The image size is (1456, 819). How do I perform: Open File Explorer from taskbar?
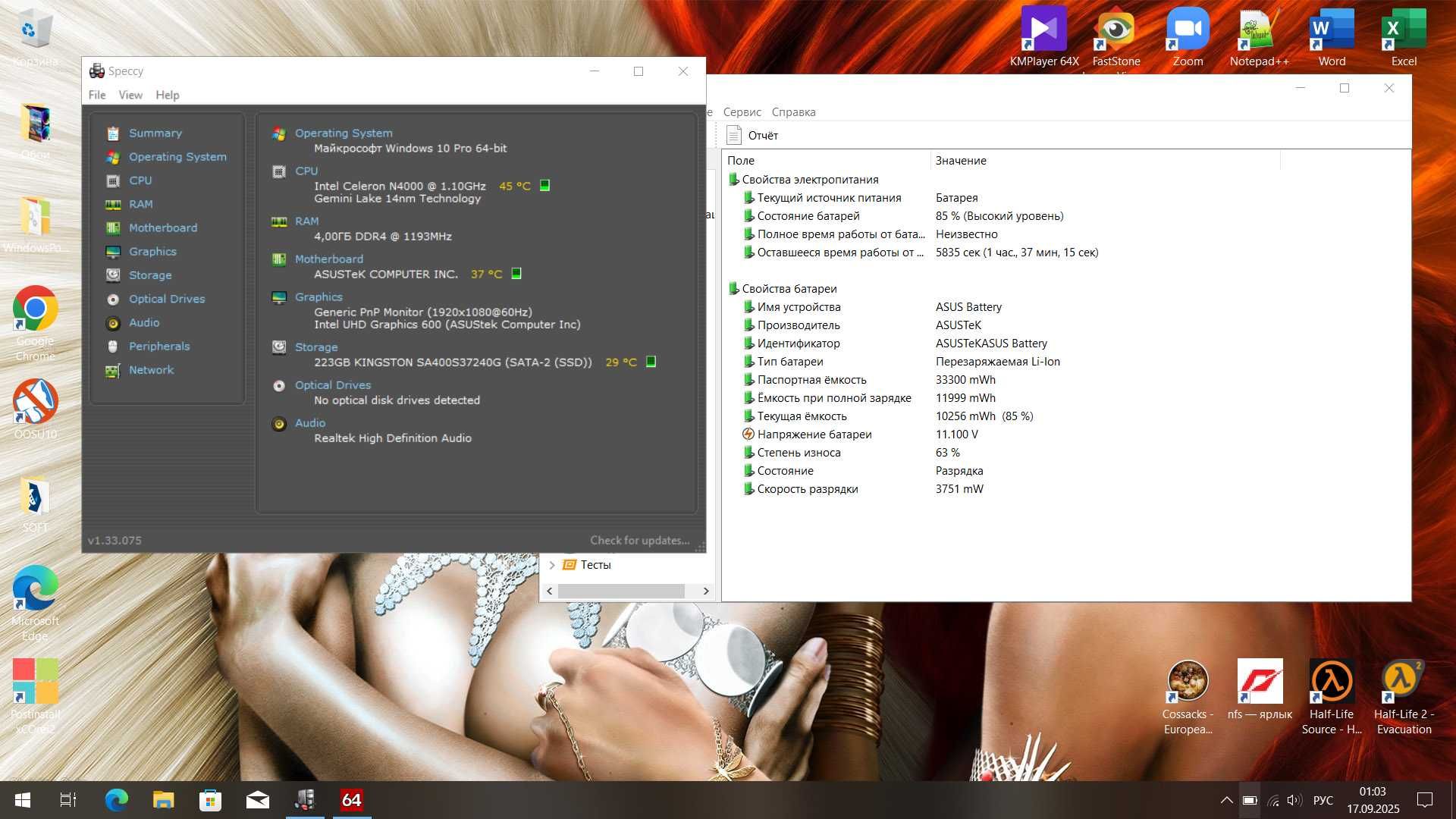pos(163,800)
